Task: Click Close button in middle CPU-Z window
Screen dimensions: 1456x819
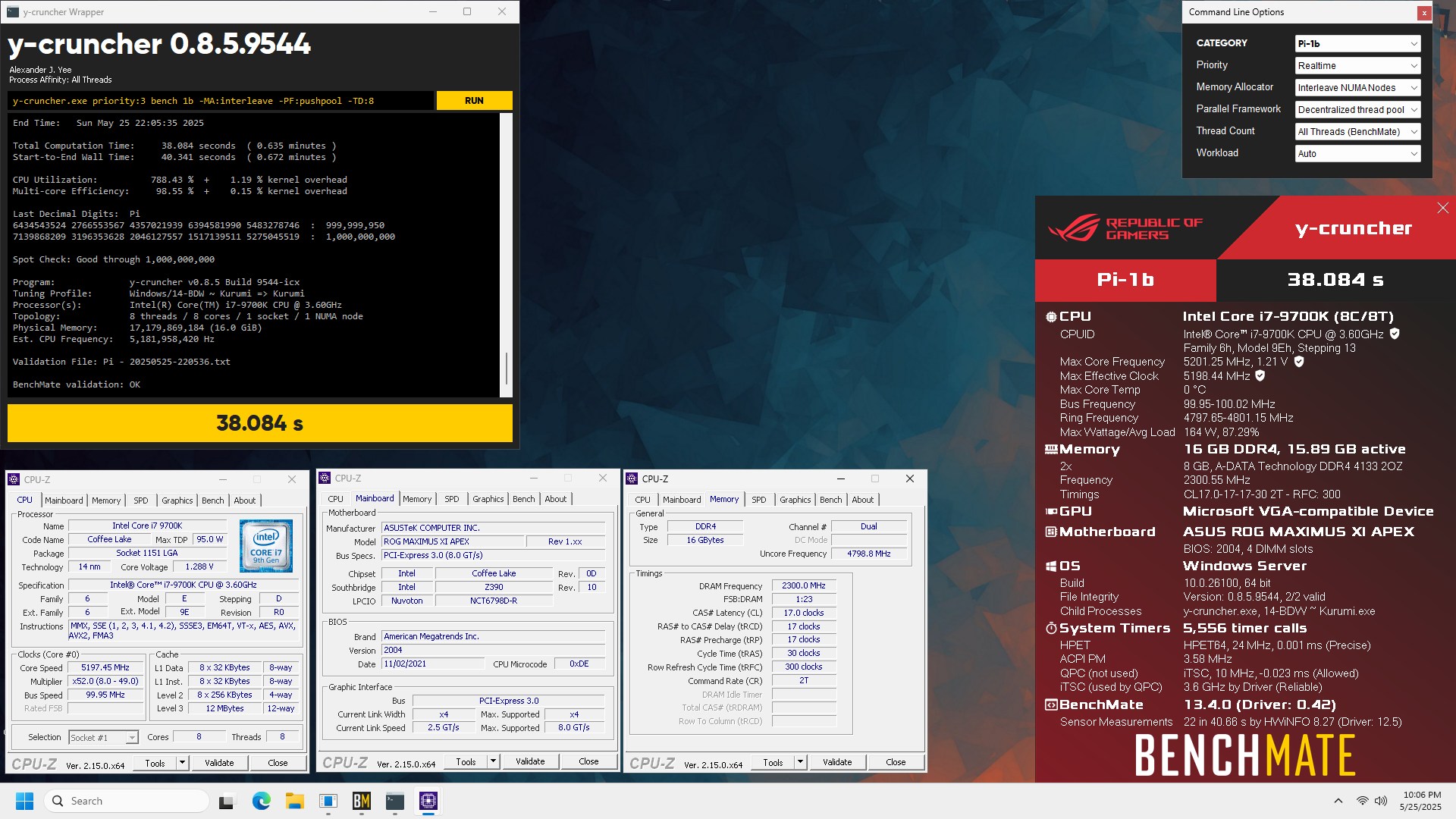Action: [x=588, y=761]
